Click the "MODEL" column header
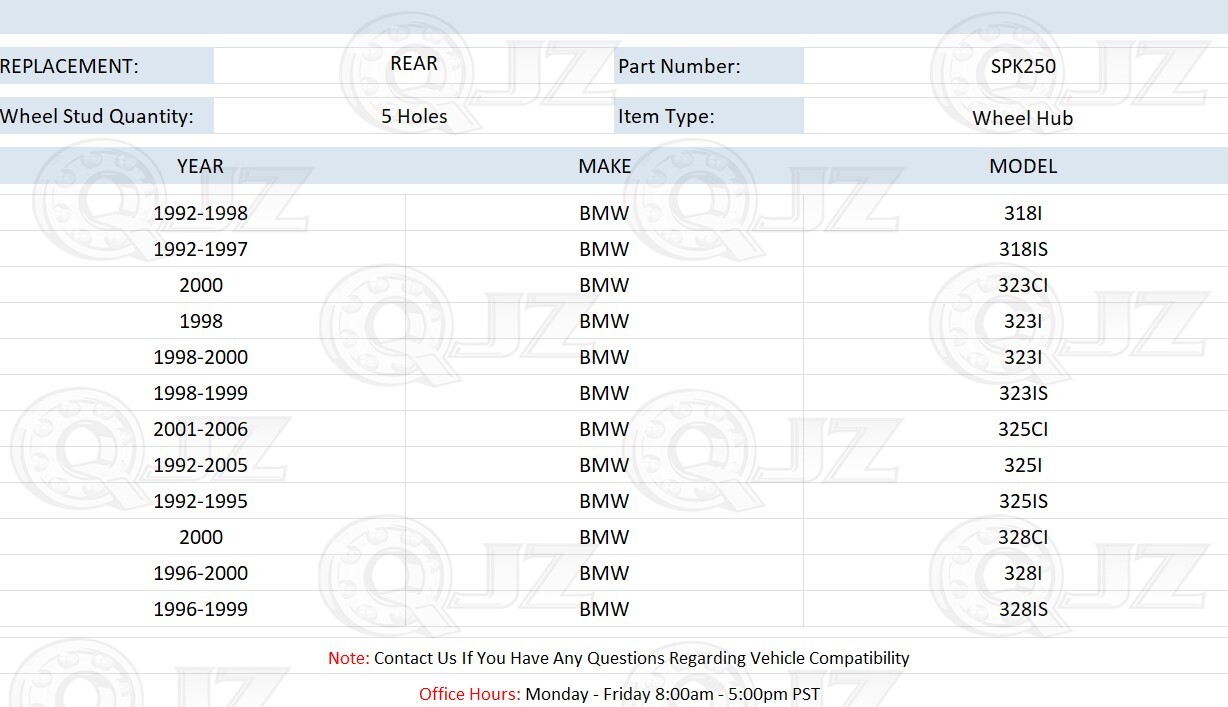The width and height of the screenshot is (1228, 707). (1023, 166)
